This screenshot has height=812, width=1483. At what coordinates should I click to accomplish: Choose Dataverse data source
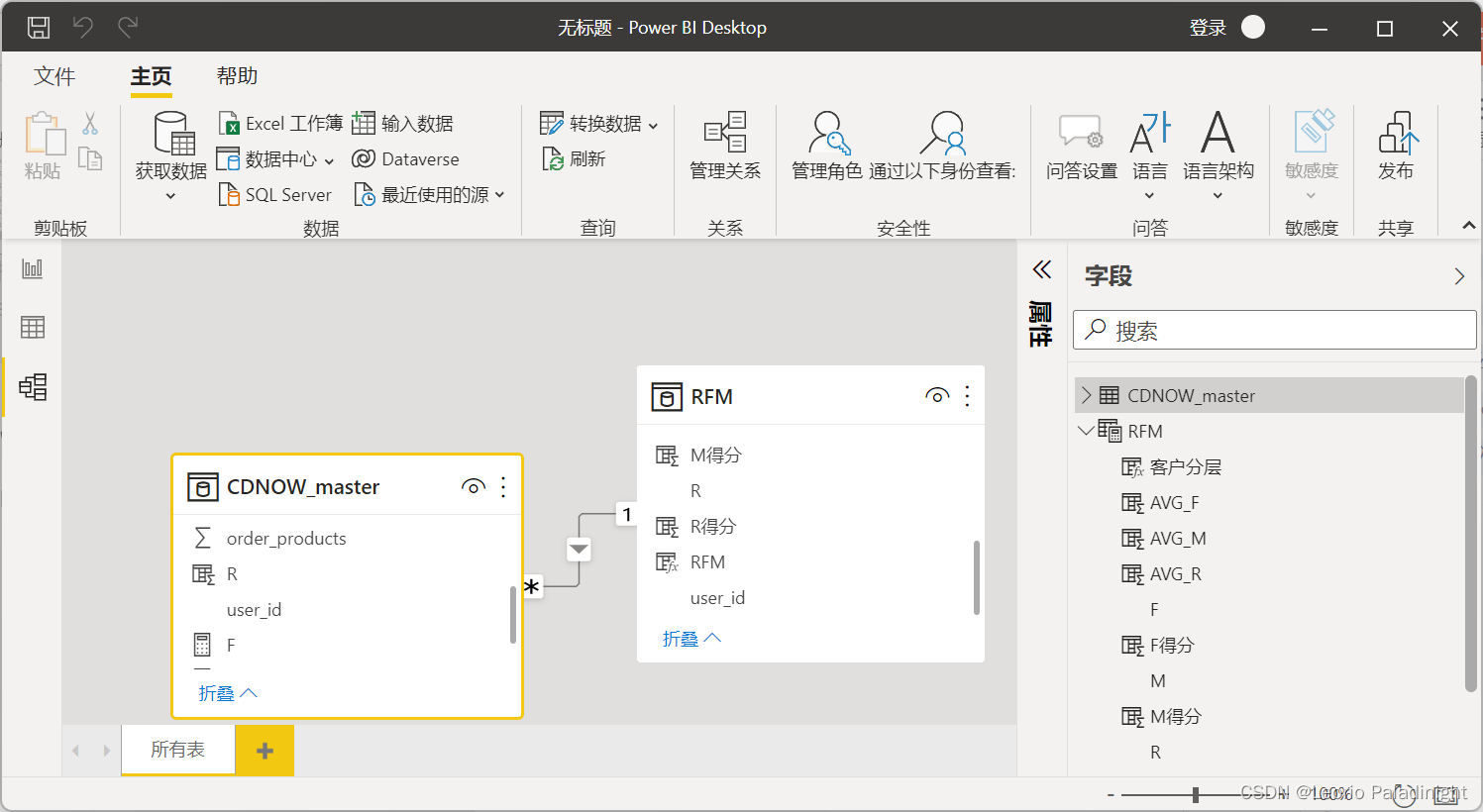[x=406, y=158]
